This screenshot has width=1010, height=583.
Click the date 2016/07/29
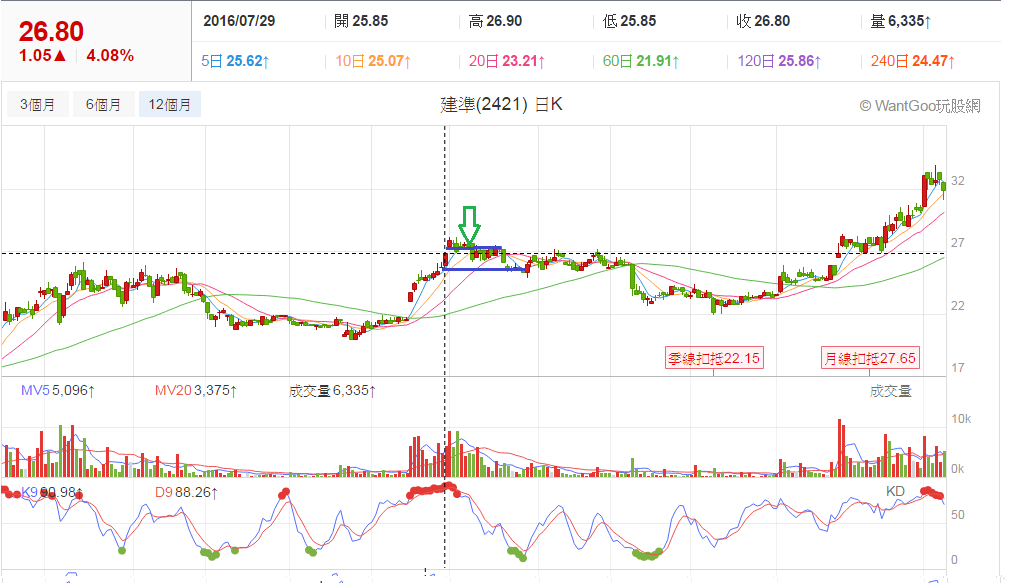[x=239, y=21]
